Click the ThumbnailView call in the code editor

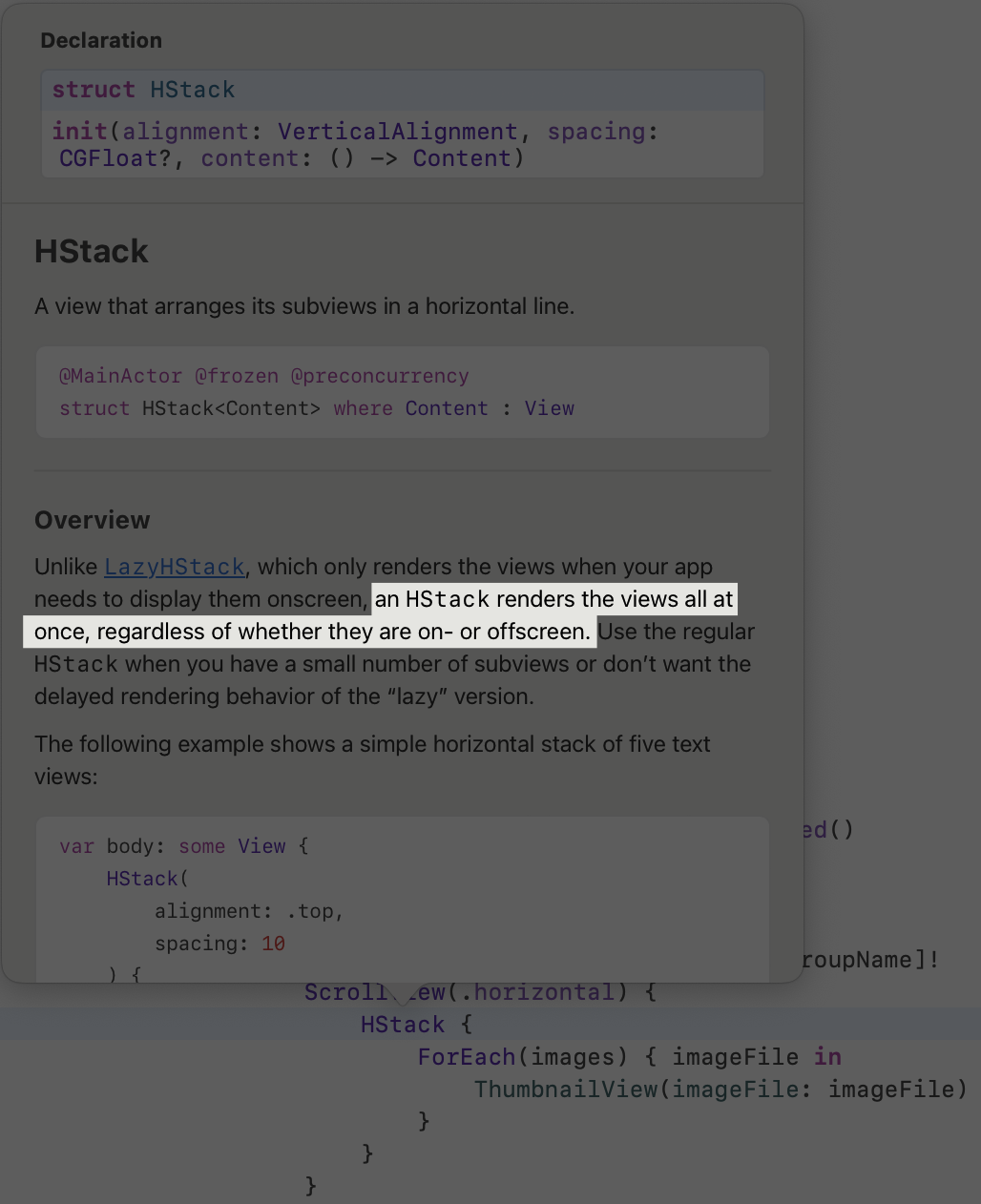pos(565,1089)
